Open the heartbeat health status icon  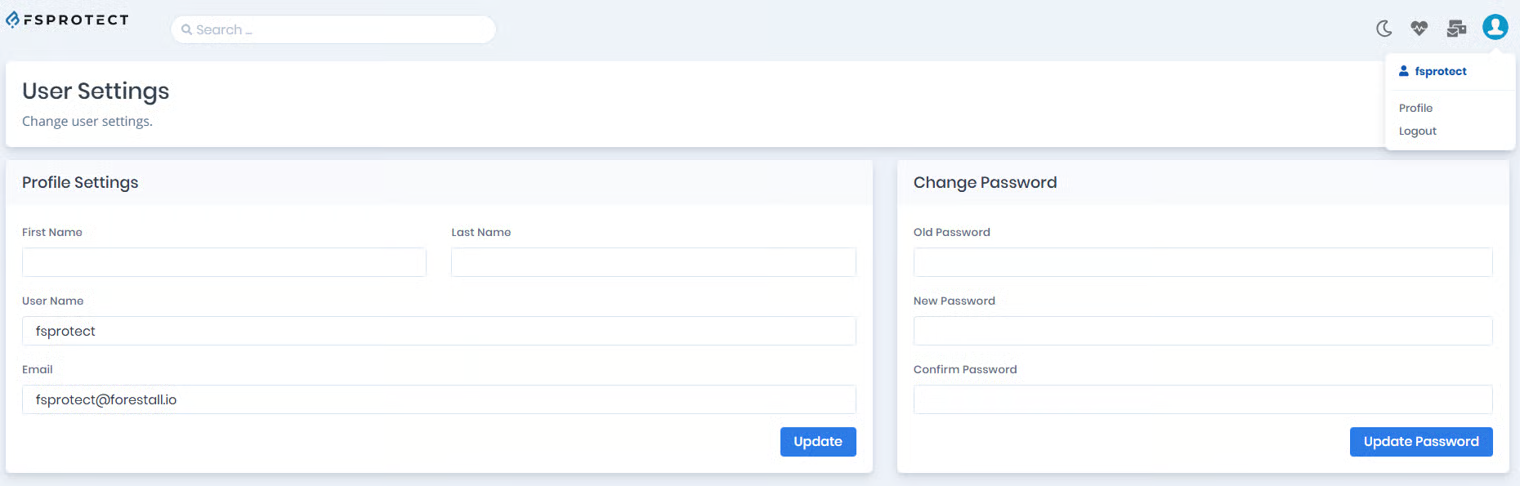click(1419, 29)
